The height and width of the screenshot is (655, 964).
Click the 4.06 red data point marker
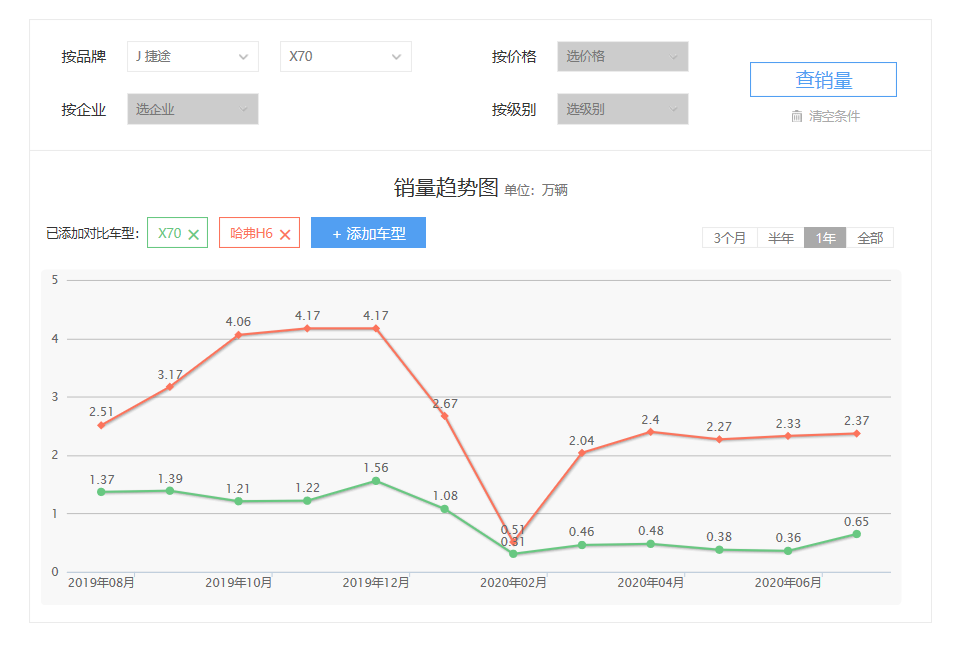(238, 335)
